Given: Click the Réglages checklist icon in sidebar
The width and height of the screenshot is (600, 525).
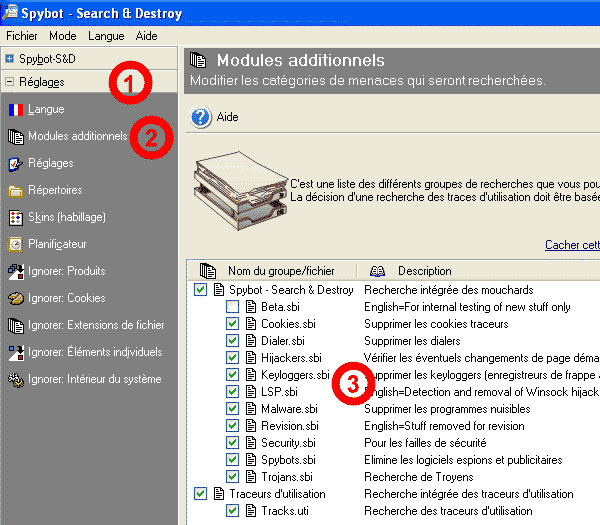Looking at the screenshot, I should [15, 164].
